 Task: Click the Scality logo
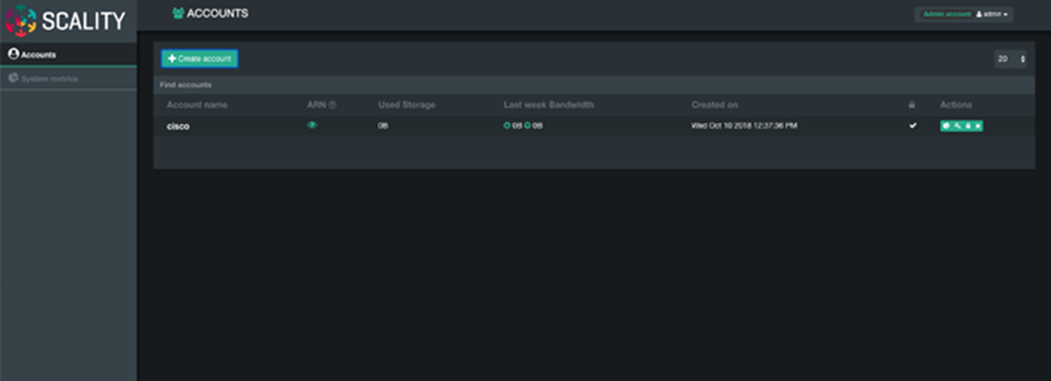click(x=65, y=21)
